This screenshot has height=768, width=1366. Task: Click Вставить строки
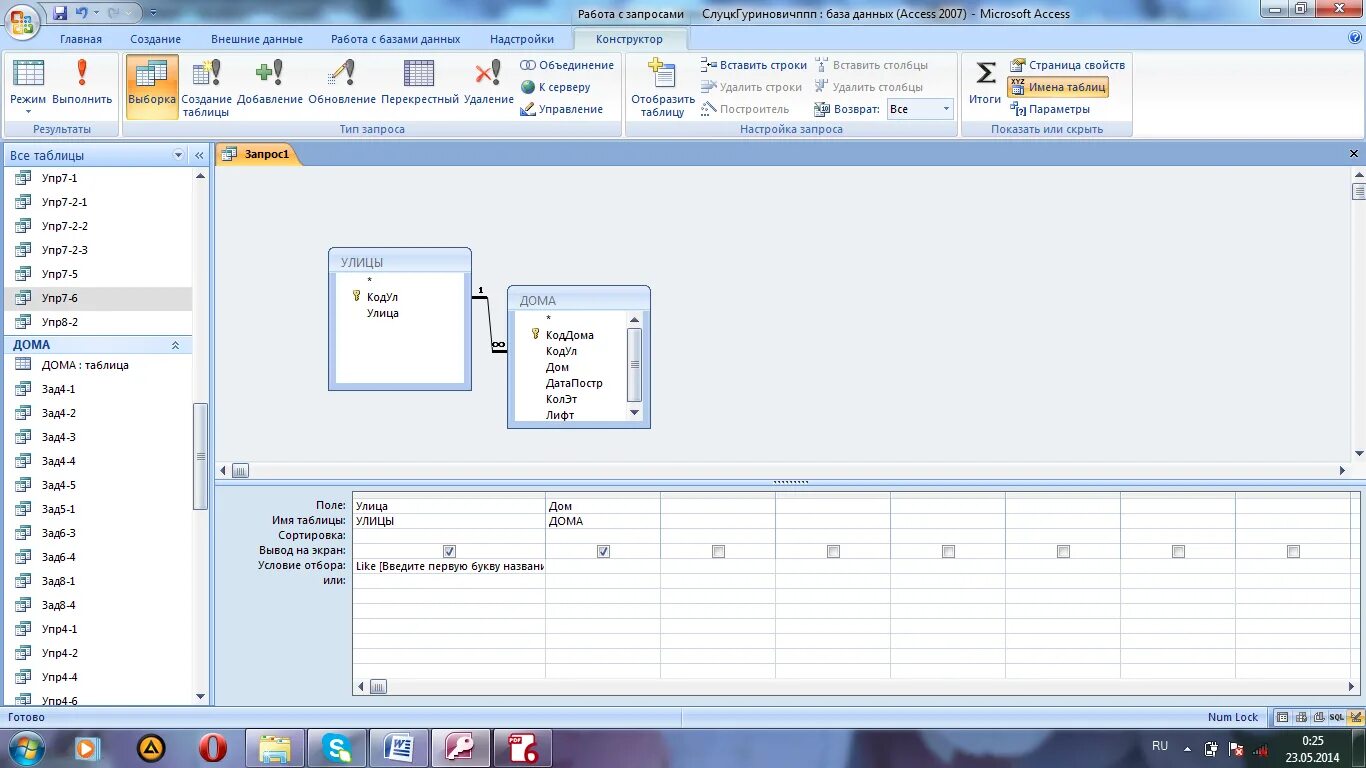pos(753,65)
